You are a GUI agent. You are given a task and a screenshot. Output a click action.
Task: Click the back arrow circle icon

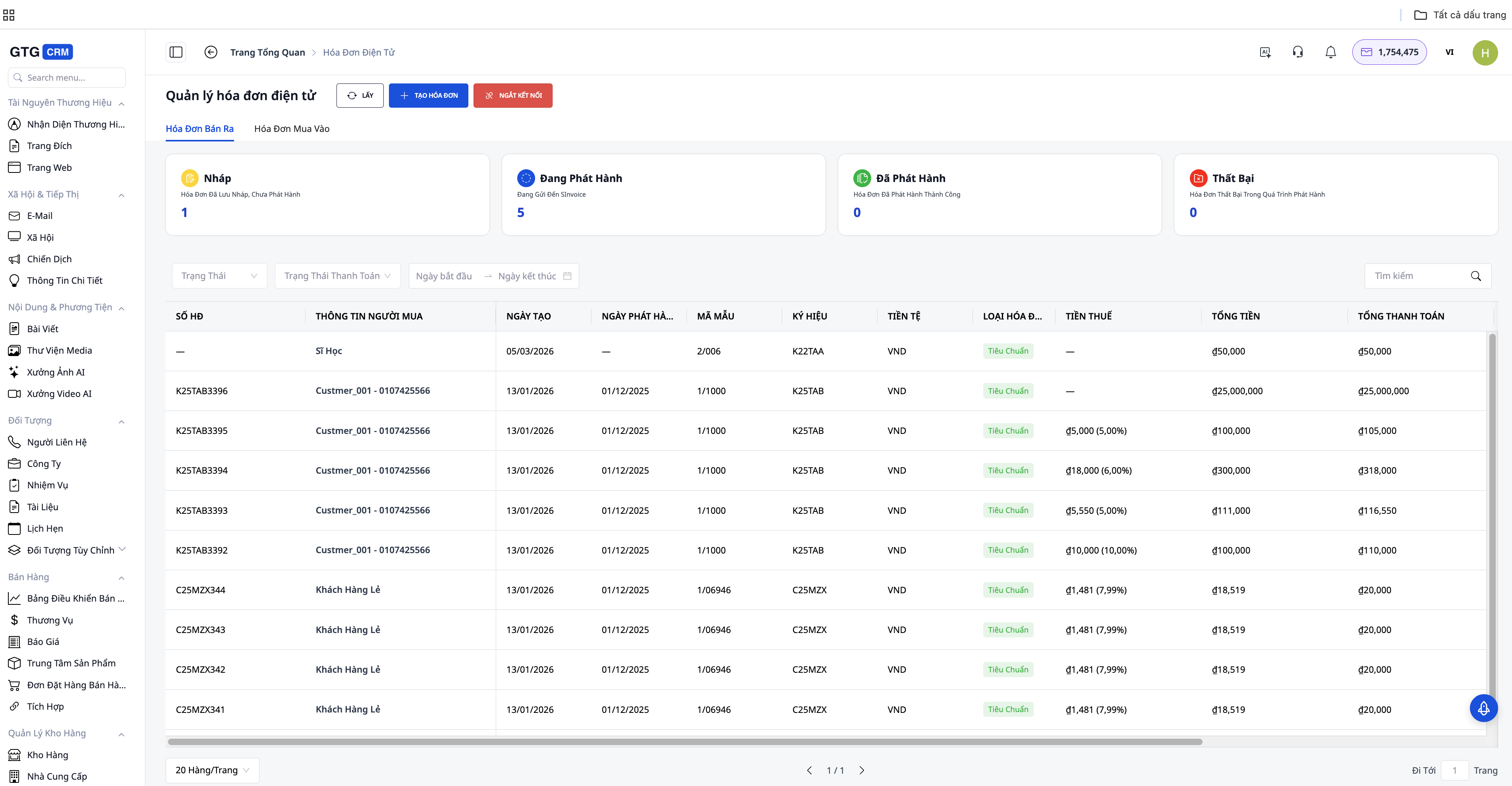(211, 52)
